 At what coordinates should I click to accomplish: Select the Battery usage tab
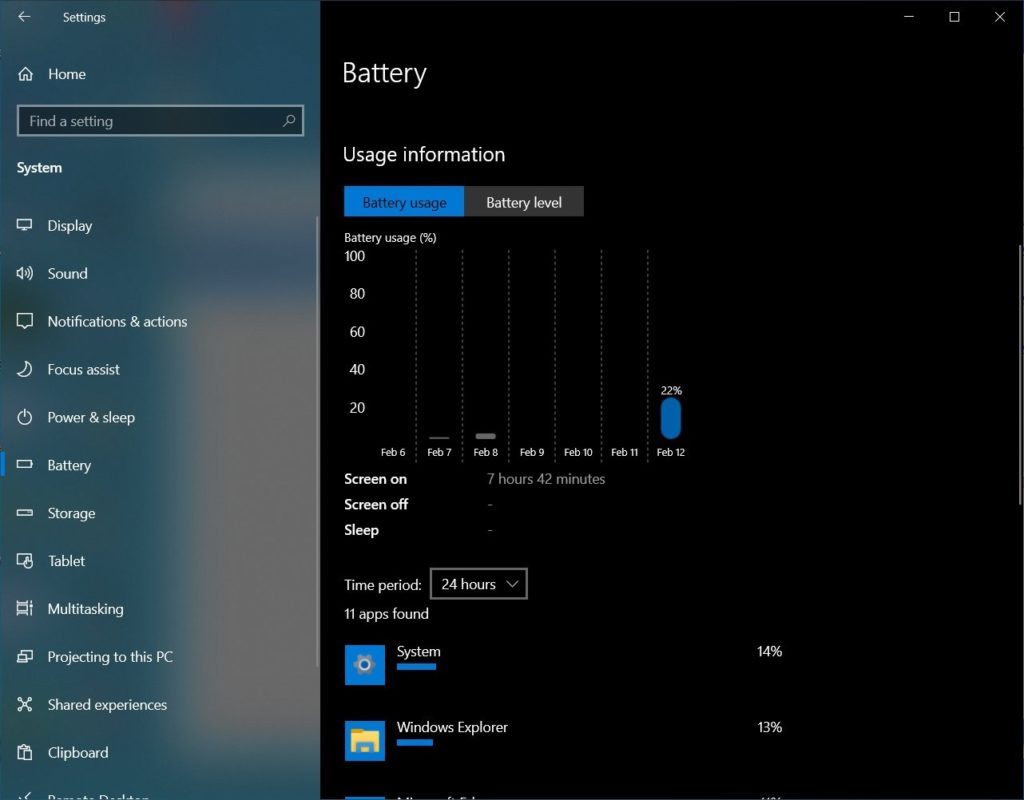pyautogui.click(x=404, y=201)
